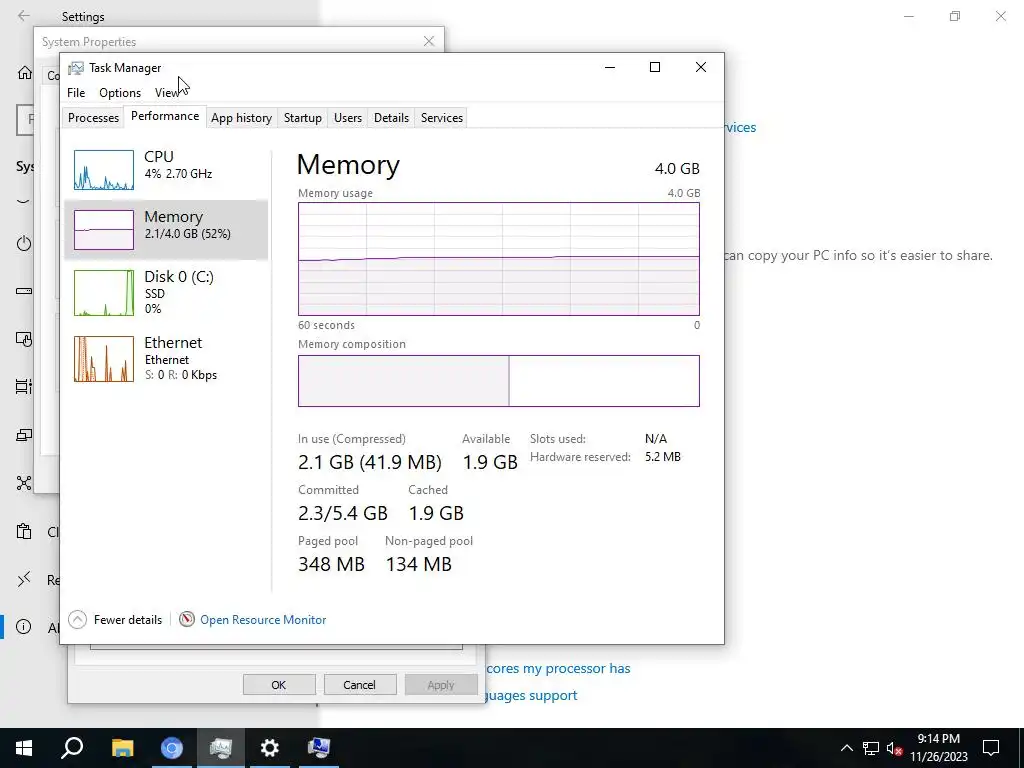
Task: Open Power & sleep icon in Settings sidebar
Action: 24,244
